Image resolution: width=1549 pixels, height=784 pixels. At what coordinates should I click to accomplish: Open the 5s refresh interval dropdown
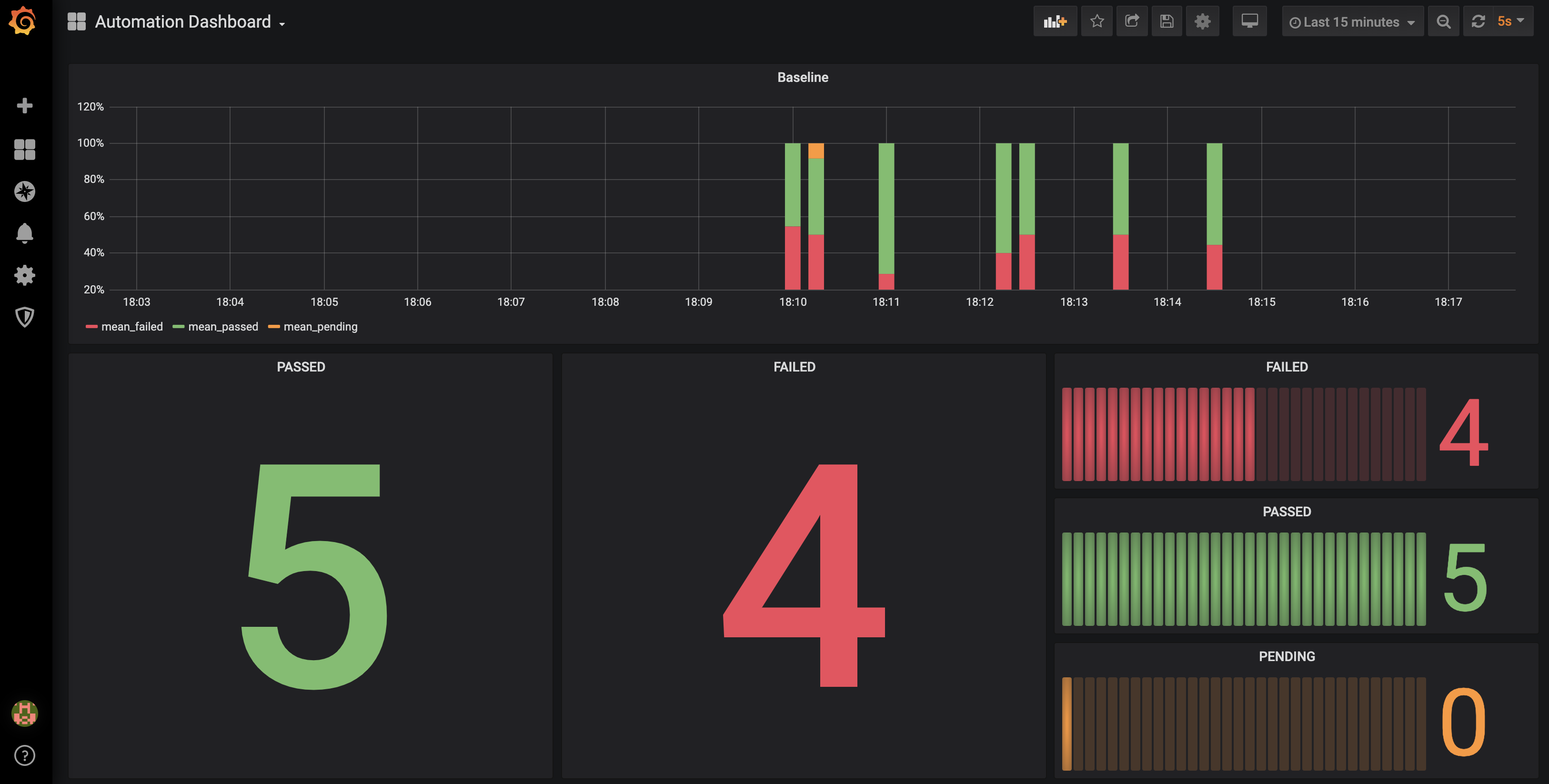(1510, 21)
